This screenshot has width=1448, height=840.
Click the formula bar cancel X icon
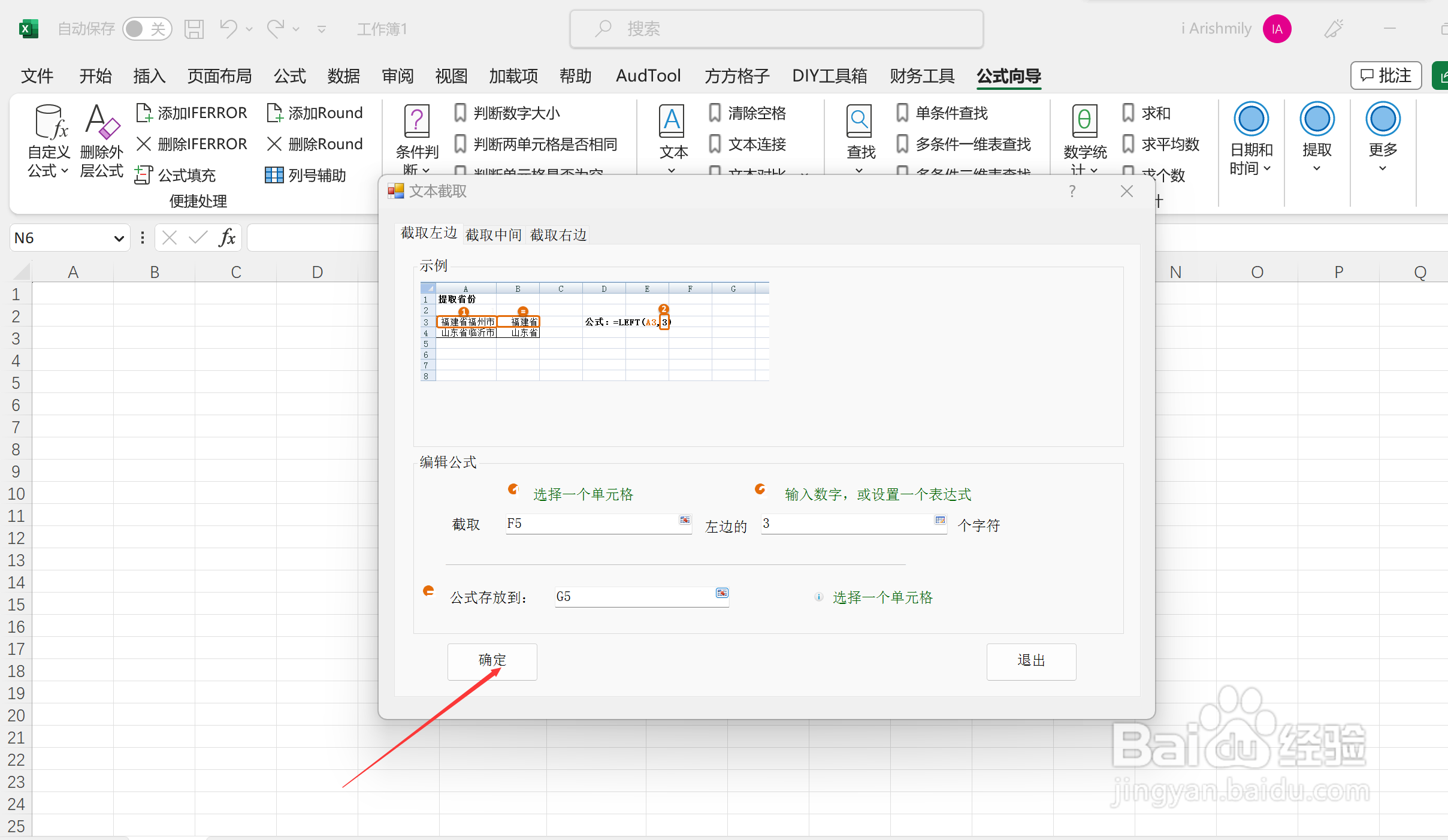pos(170,238)
